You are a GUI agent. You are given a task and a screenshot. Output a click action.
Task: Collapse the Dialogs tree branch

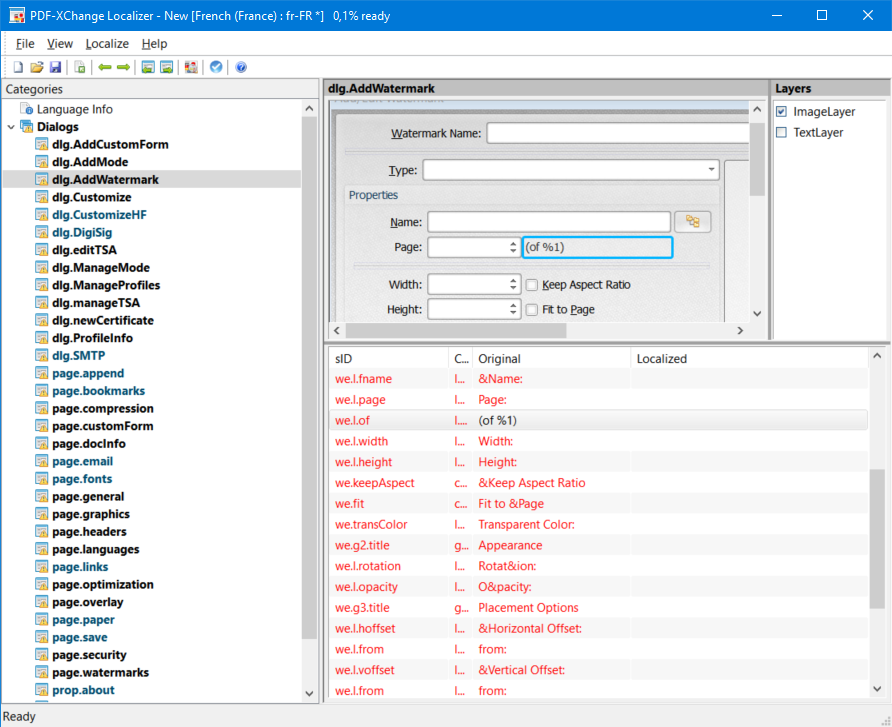[9, 126]
